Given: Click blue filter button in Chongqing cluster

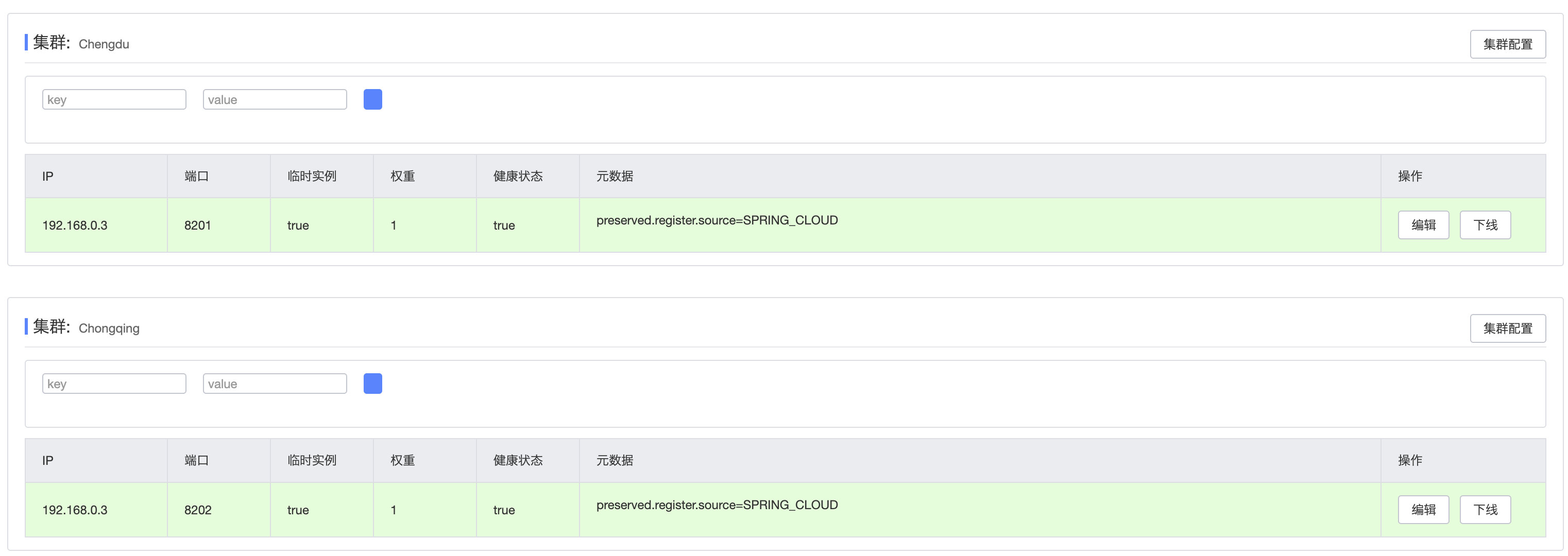Looking at the screenshot, I should 372,383.
